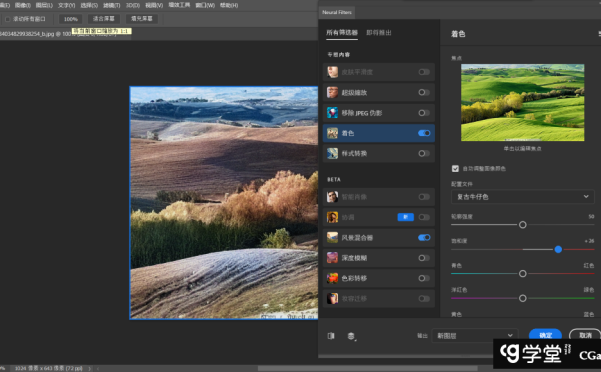Viewport: 601px width, 372px height.
Task: Click the 样式转换 filter thumbnail icon
Action: pos(332,153)
